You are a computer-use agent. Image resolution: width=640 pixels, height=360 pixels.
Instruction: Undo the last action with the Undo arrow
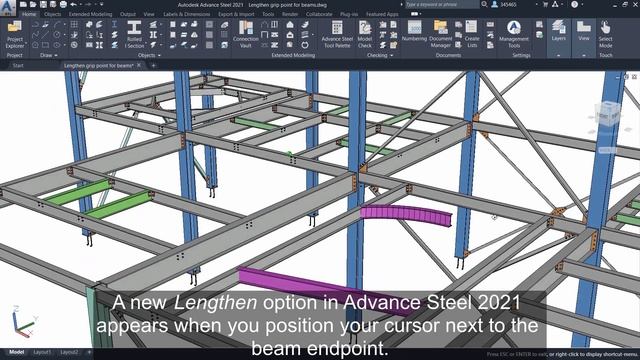tap(73, 4)
